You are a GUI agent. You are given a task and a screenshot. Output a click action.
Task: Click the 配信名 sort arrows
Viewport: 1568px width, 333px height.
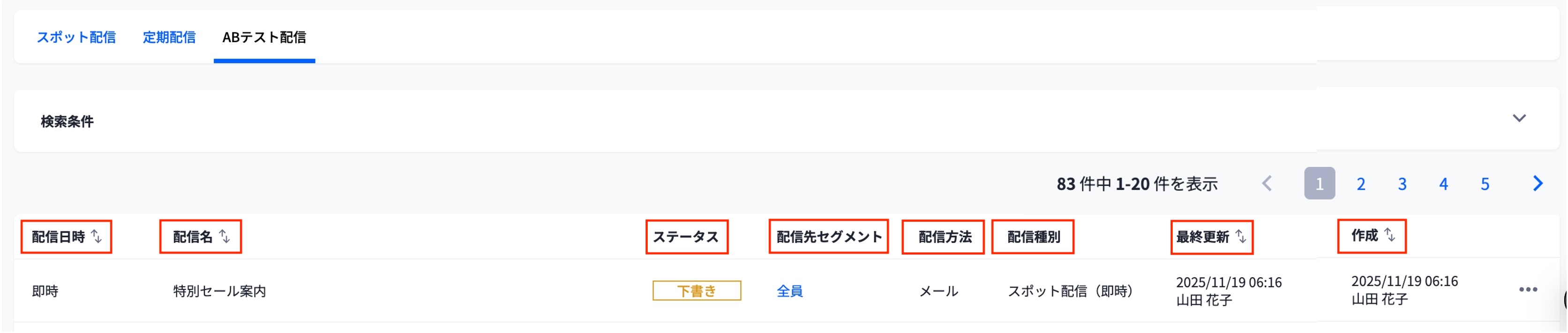pyautogui.click(x=225, y=236)
